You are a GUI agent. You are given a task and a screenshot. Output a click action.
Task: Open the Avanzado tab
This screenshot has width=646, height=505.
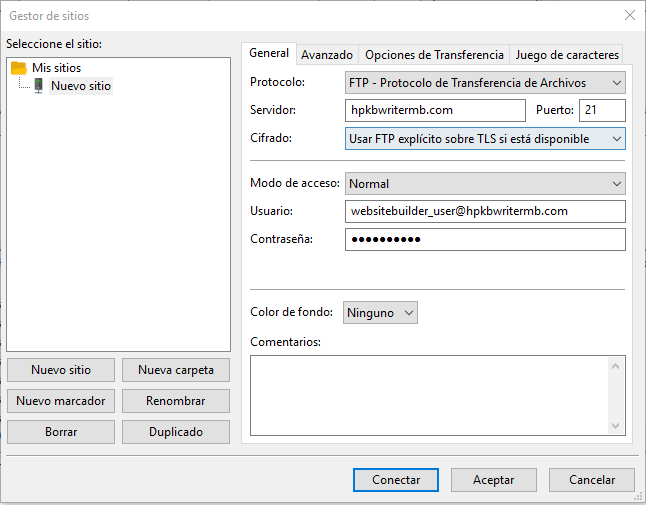(327, 55)
